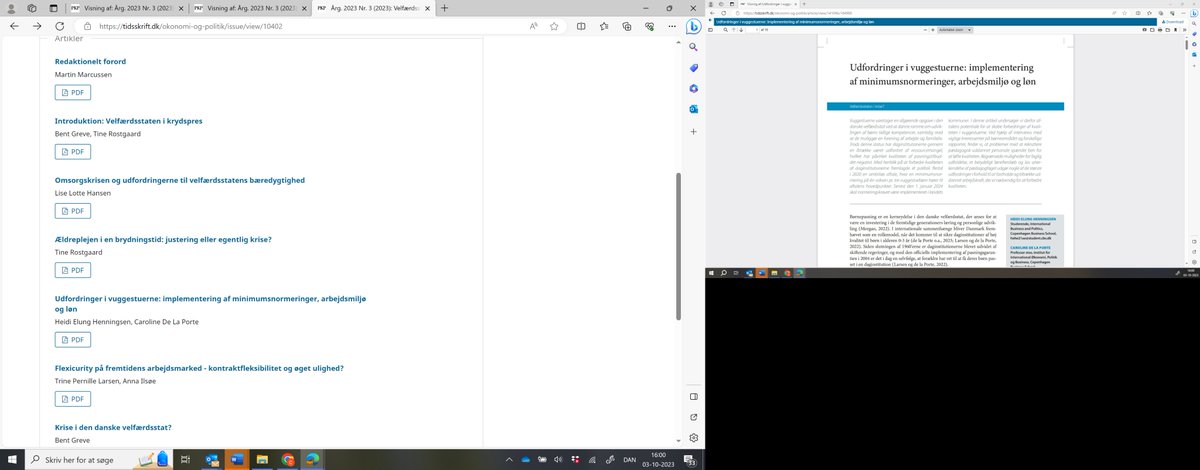Viewport: 1200px width, 470px height.
Task: Open Word from the taskbar
Action: tap(237, 459)
